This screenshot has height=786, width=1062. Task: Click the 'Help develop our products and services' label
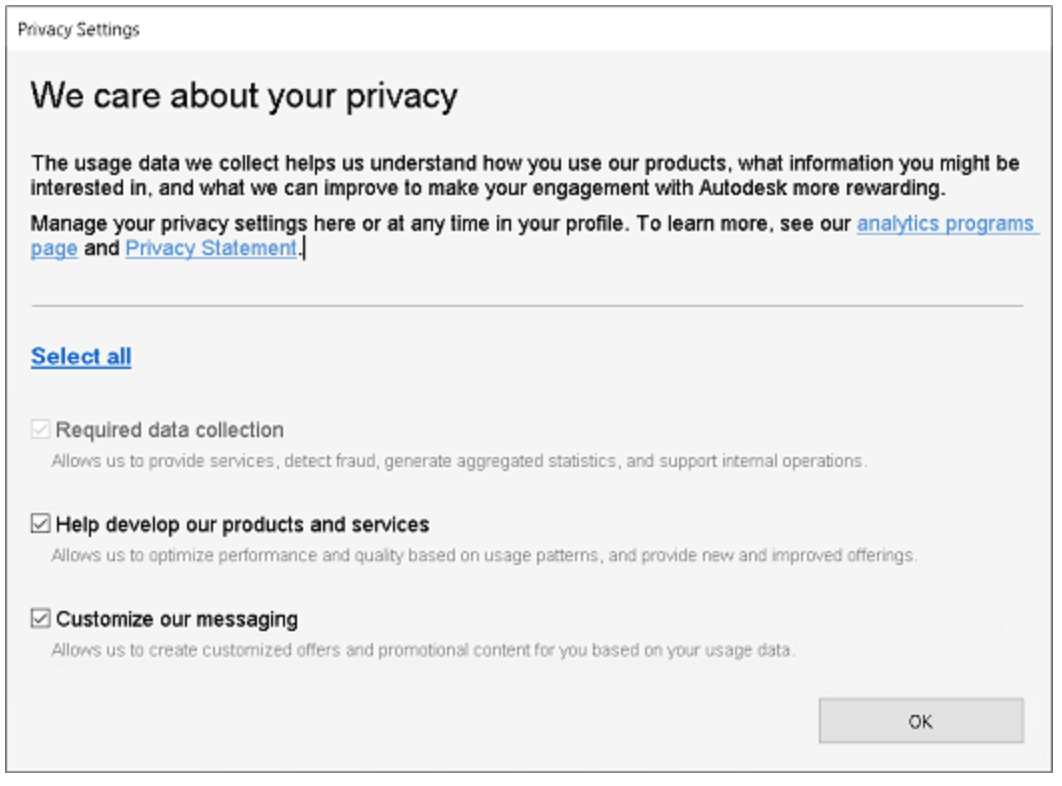click(x=242, y=524)
